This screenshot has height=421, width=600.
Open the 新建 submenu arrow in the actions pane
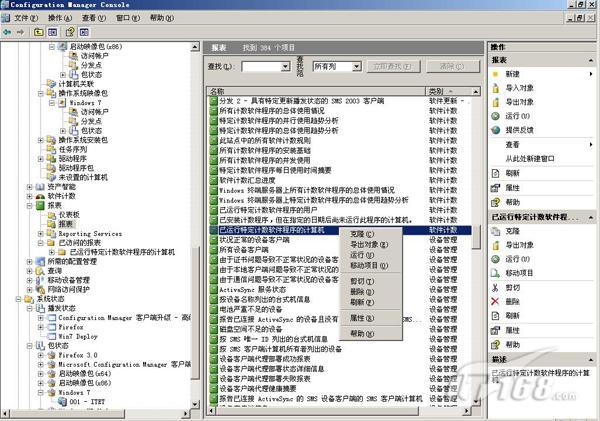click(591, 74)
